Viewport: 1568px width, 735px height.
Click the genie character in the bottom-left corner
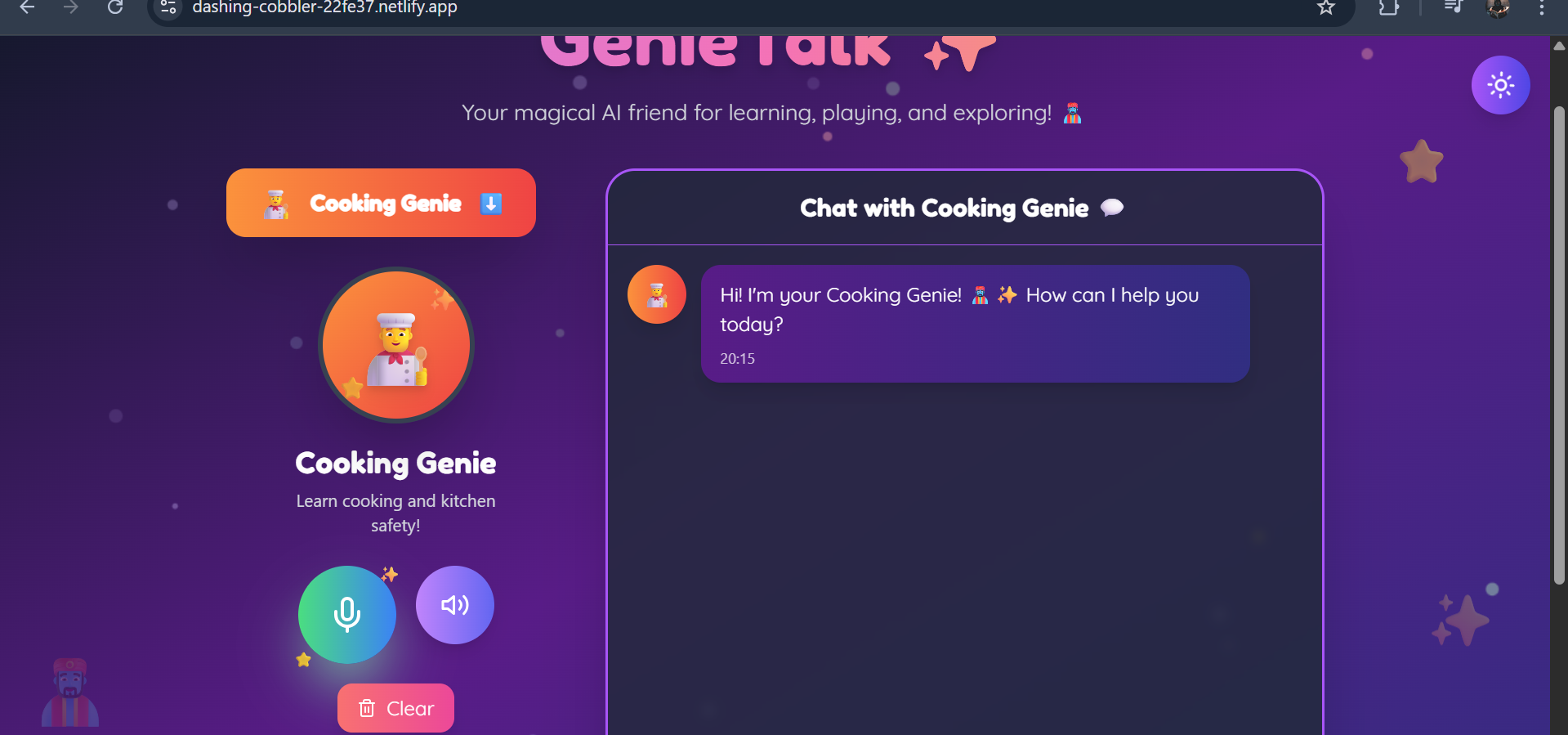click(x=70, y=692)
